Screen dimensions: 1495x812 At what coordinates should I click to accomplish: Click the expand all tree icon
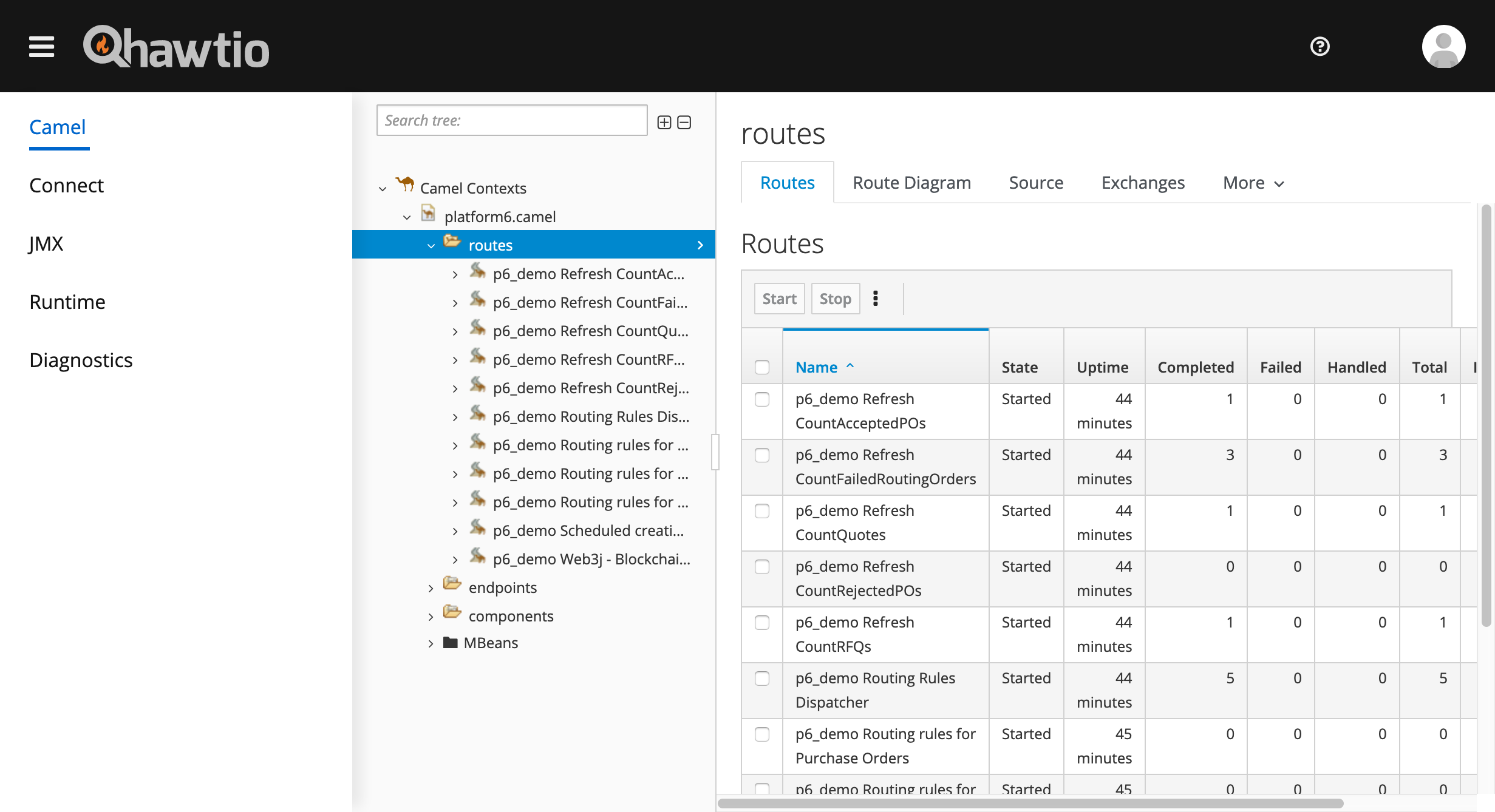pos(664,123)
